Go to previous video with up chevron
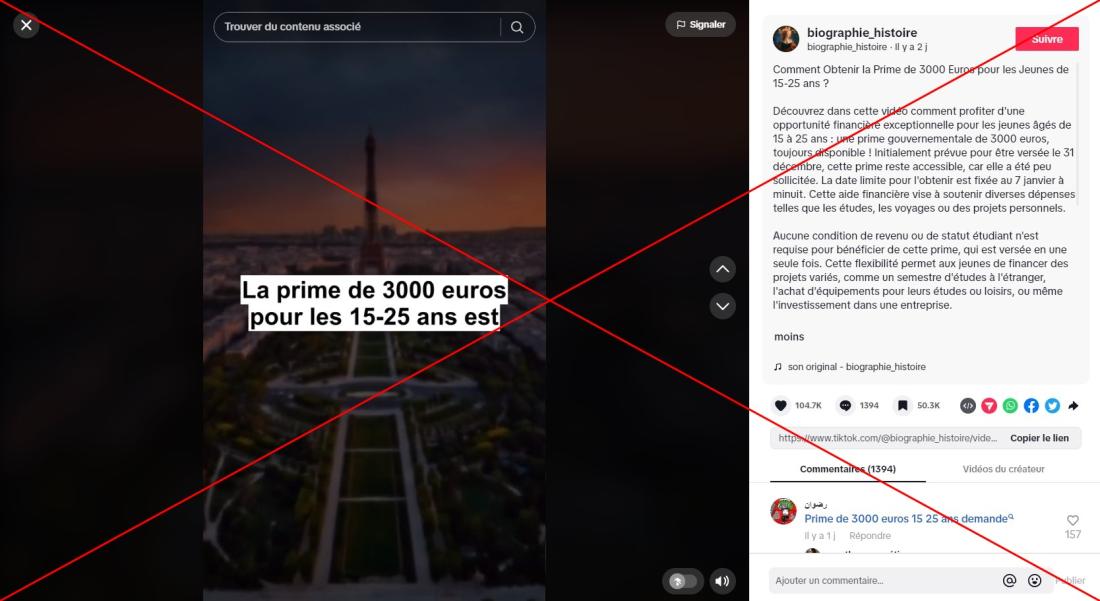Image resolution: width=1100 pixels, height=601 pixels. coord(723,269)
